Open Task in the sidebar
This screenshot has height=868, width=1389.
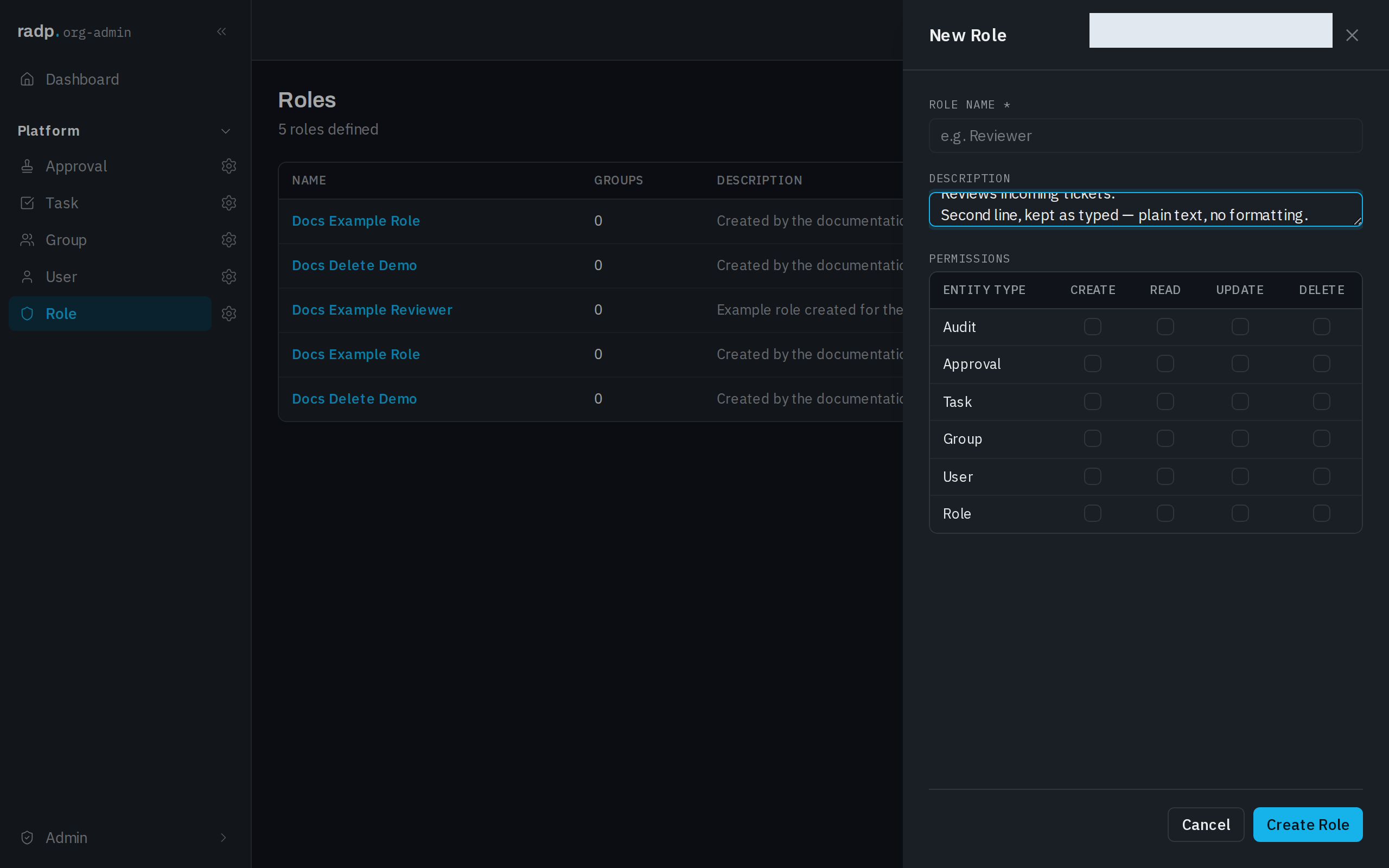[x=110, y=203]
